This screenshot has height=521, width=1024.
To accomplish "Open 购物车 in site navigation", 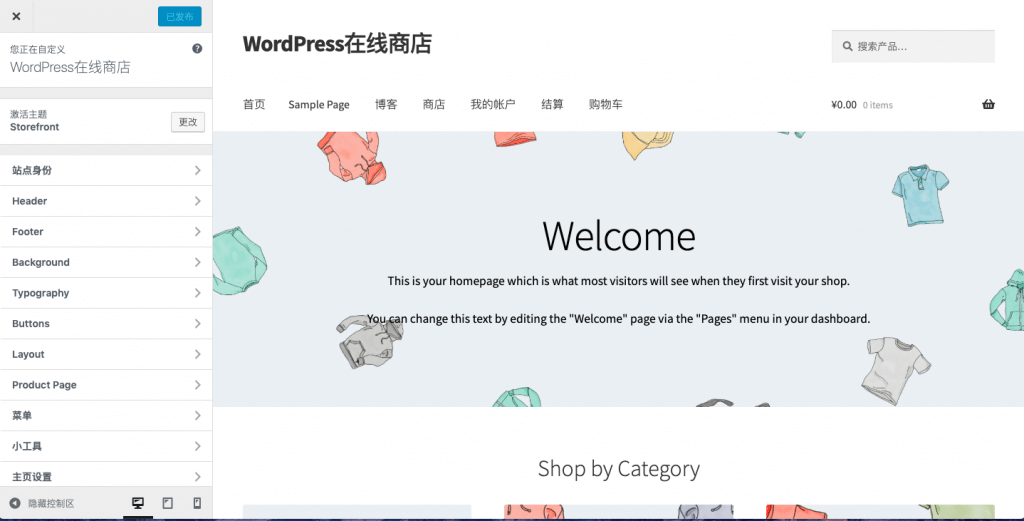I will pyautogui.click(x=605, y=104).
